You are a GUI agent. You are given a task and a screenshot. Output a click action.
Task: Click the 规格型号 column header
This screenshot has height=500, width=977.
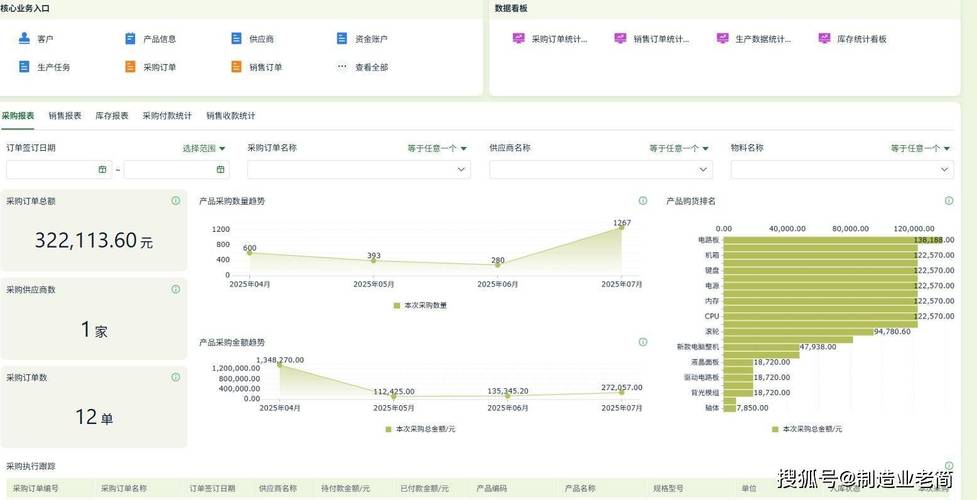(669, 488)
